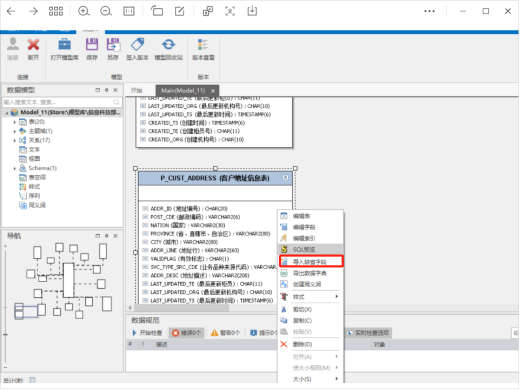Select the 文本 tree item
Image resolution: width=520 pixels, height=390 pixels.
(34, 150)
